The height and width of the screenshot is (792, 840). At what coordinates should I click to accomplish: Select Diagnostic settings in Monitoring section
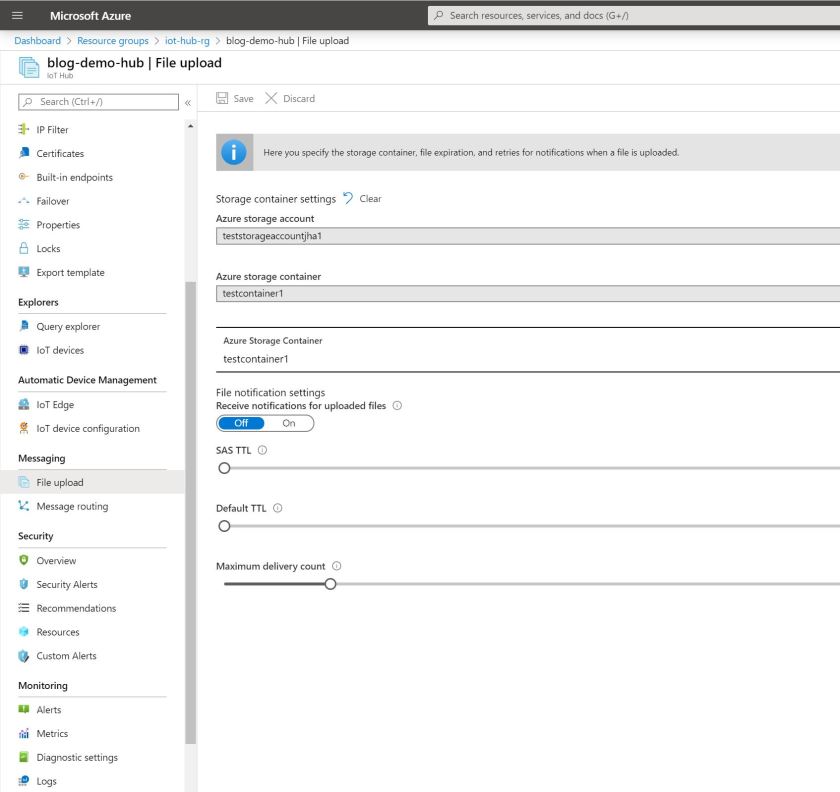tap(77, 757)
